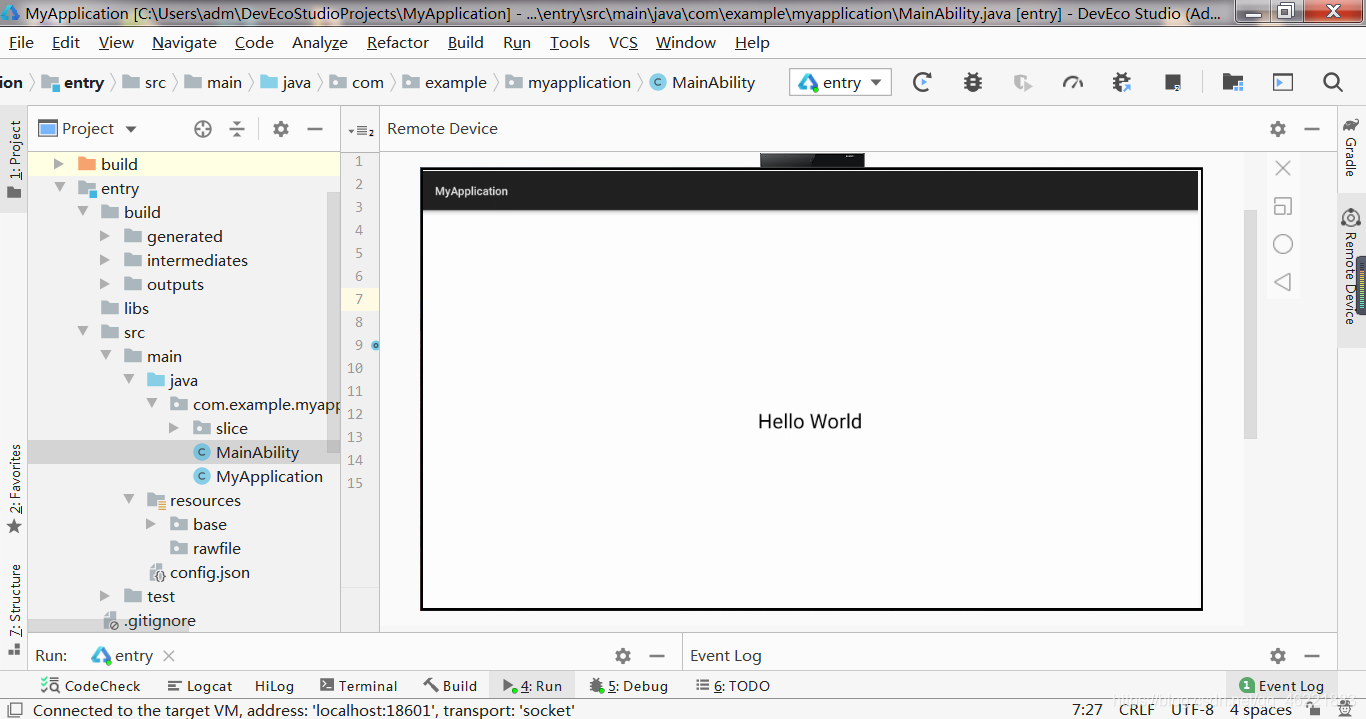Open the project structure icon

1233,83
